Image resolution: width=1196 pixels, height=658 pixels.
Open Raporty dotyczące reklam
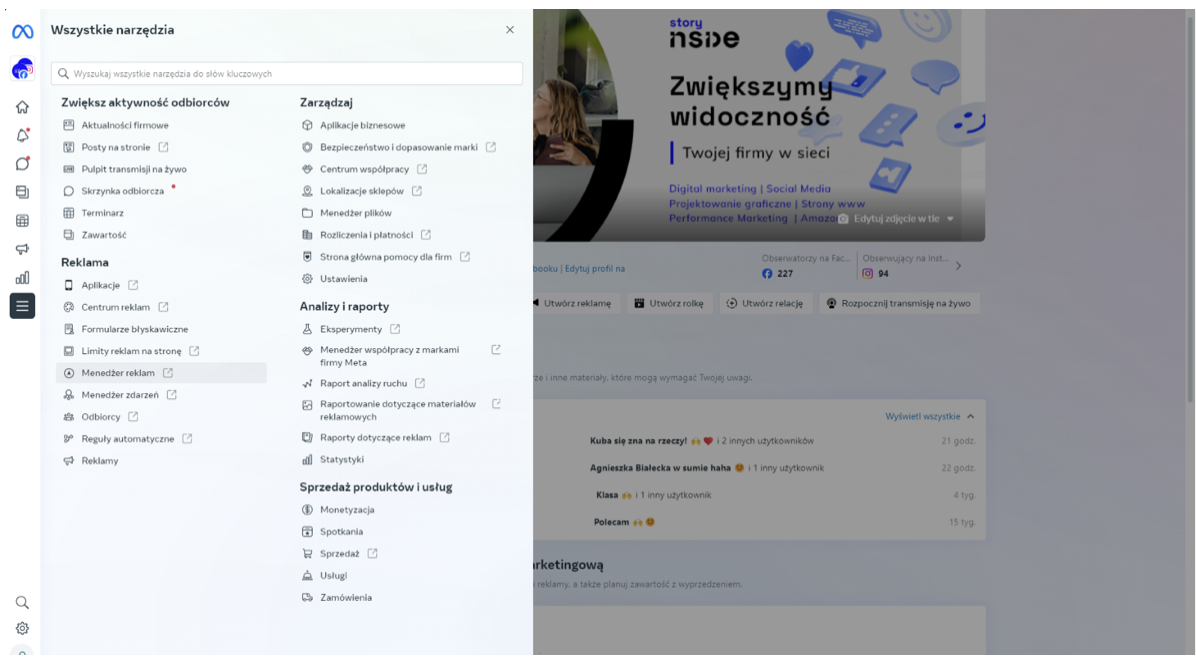pos(375,438)
